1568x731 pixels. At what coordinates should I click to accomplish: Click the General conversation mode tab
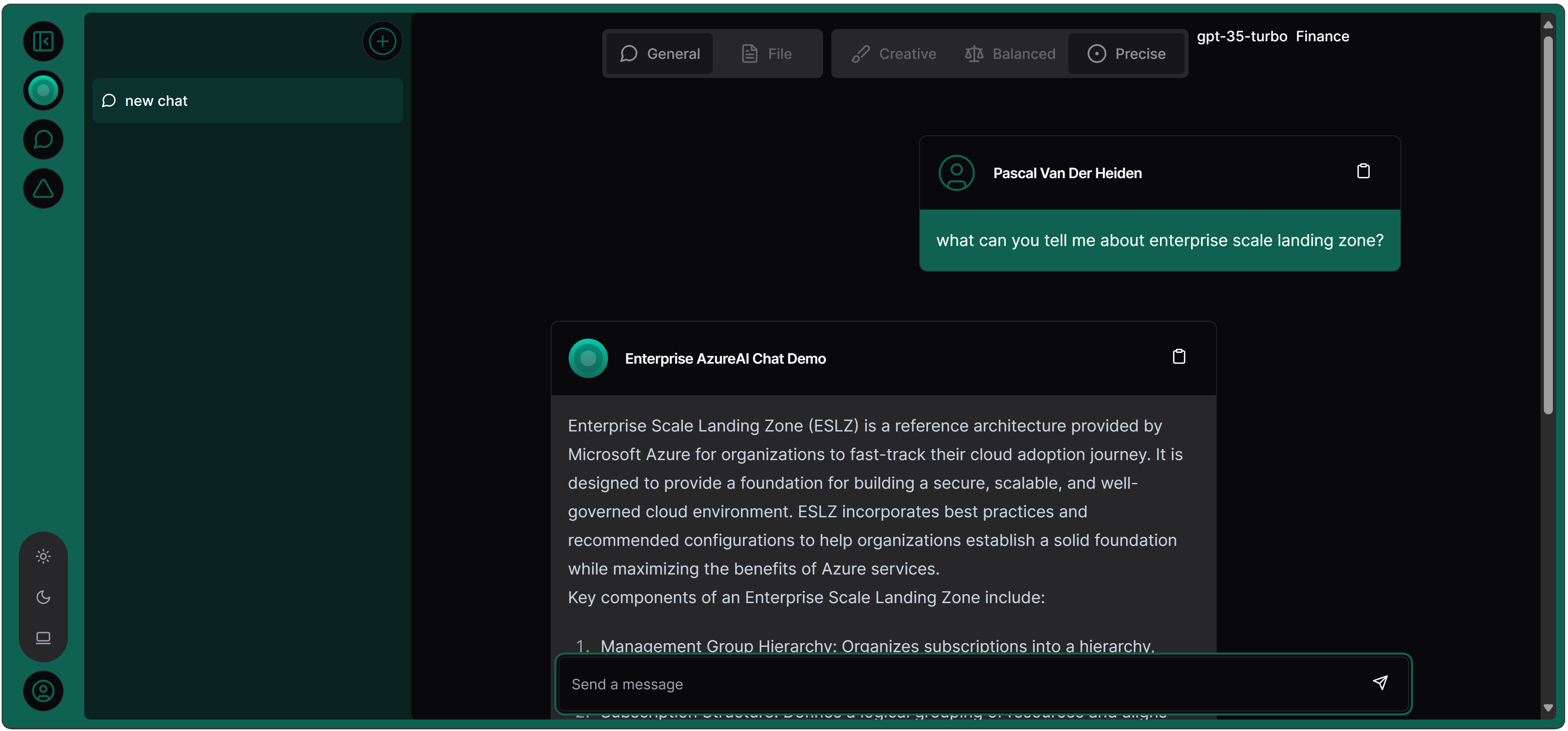pos(659,54)
